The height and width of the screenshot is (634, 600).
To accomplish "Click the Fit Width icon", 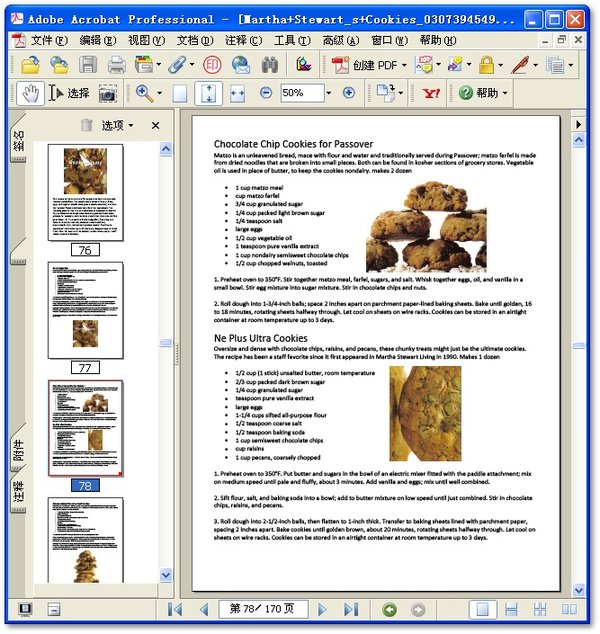I will click(237, 94).
